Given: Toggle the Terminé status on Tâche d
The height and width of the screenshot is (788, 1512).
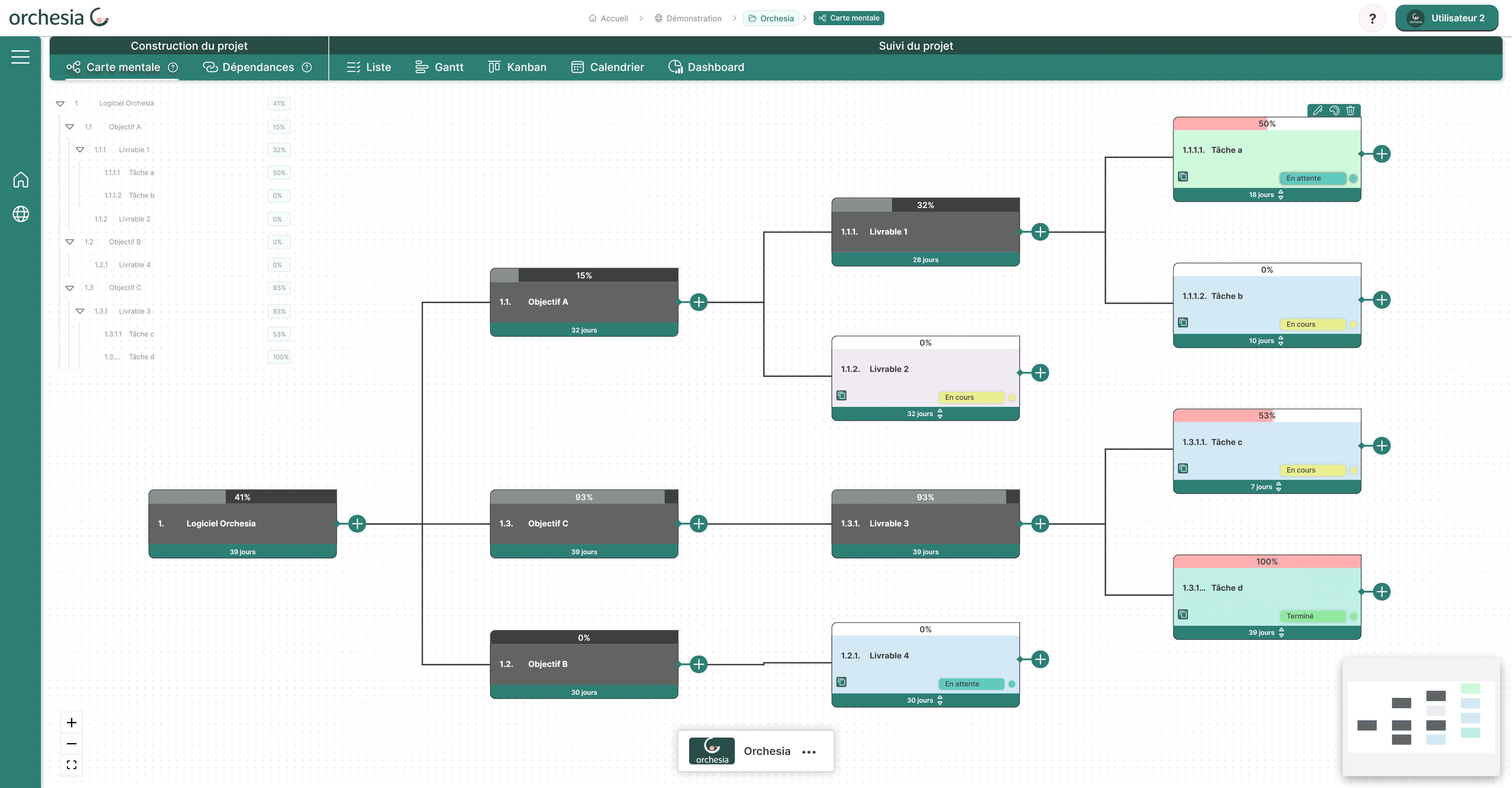Looking at the screenshot, I should 1312,616.
